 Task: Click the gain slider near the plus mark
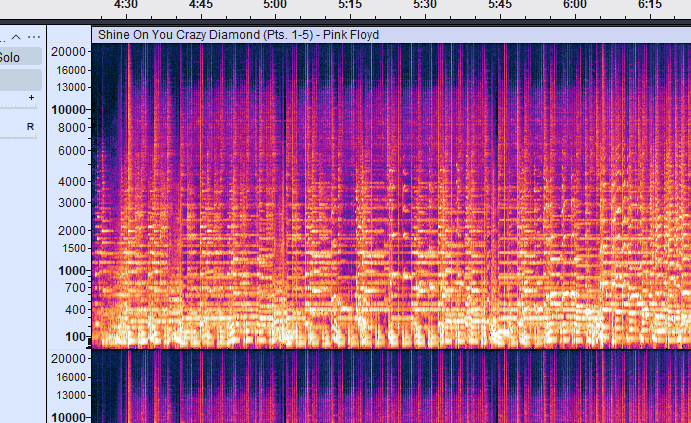[18, 104]
